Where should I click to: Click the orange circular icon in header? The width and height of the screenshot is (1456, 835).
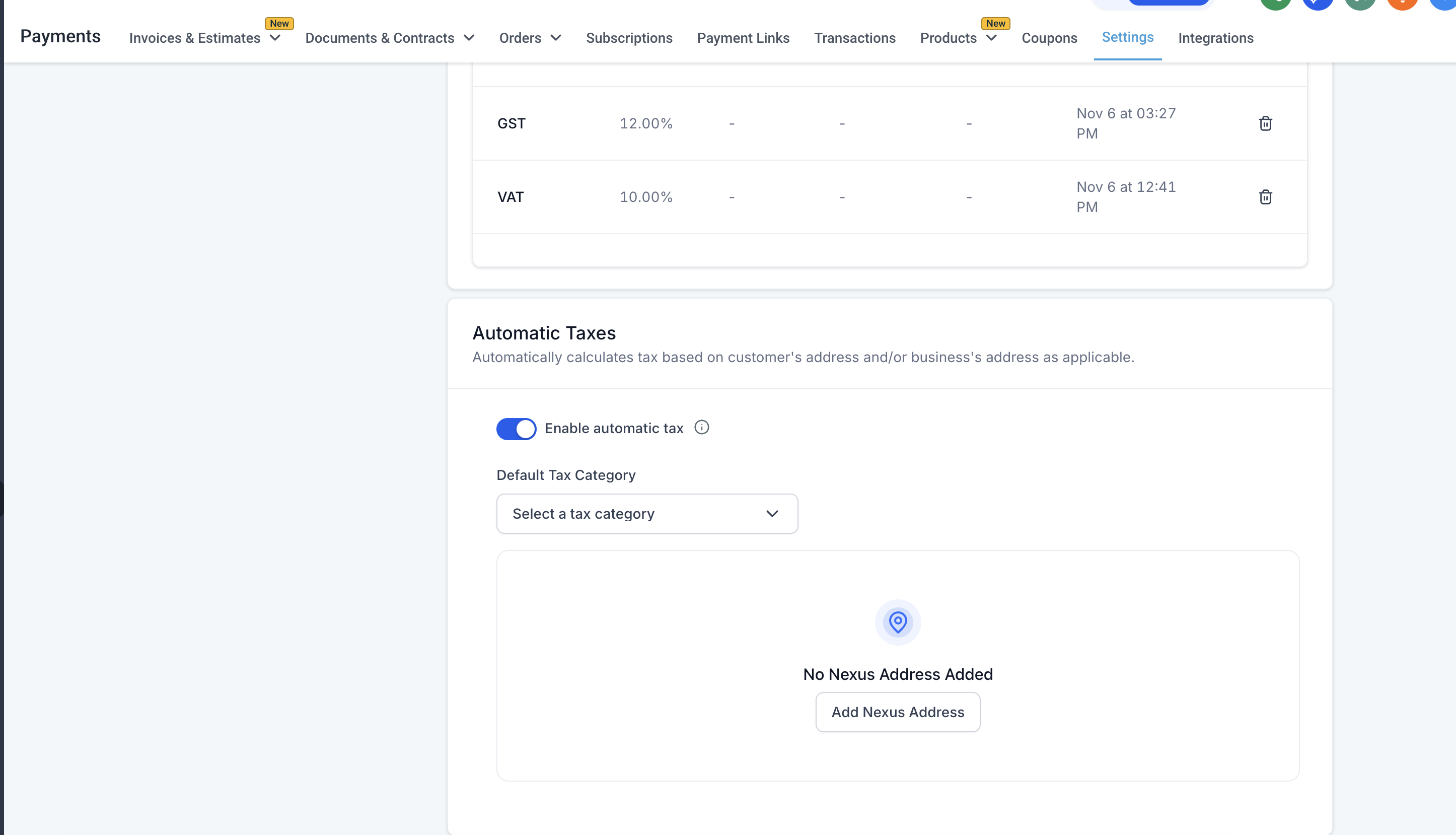pos(1402,4)
